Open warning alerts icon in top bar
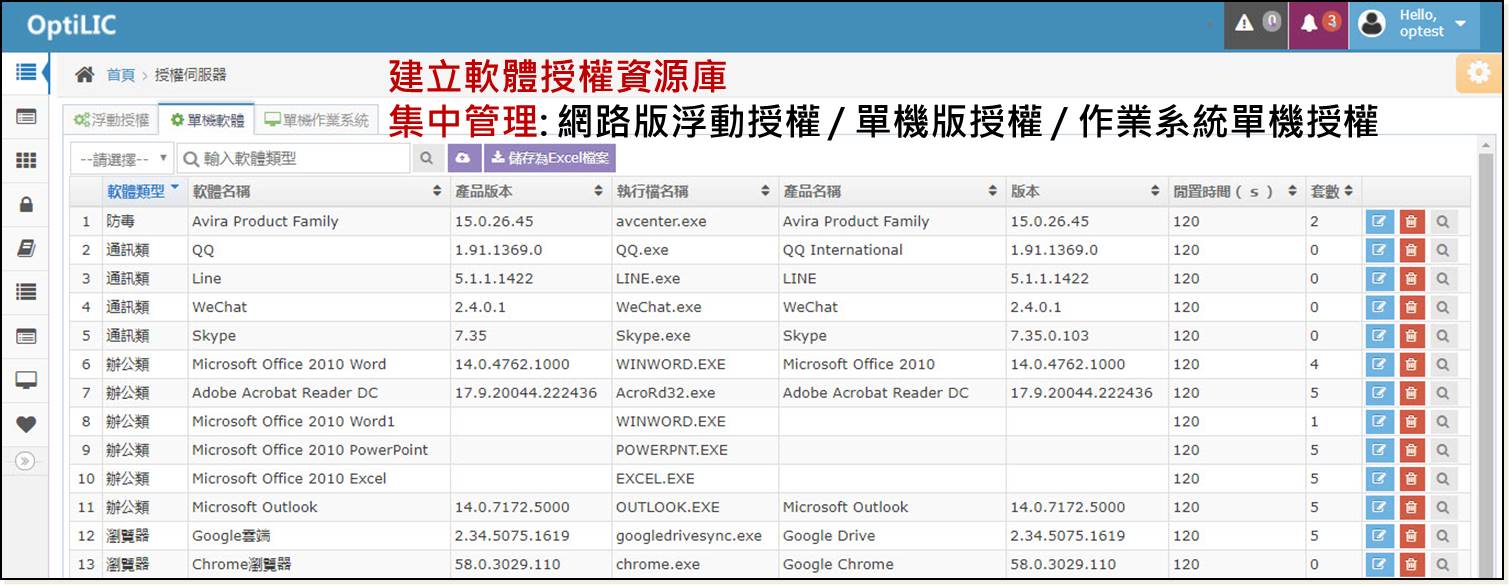The height and width of the screenshot is (585, 1509). (x=1256, y=24)
